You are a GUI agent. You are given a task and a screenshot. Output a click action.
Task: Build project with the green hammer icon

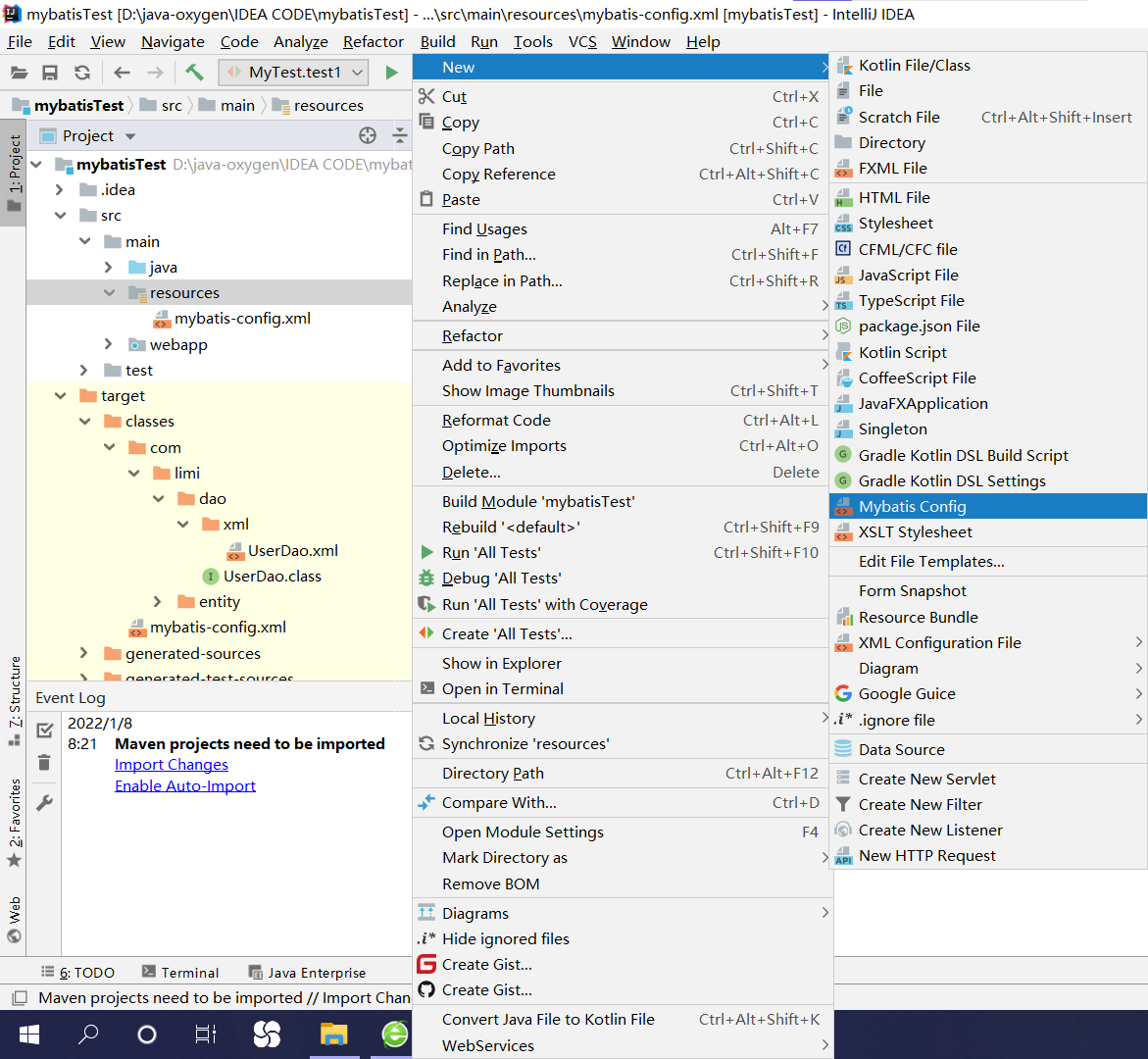(194, 72)
